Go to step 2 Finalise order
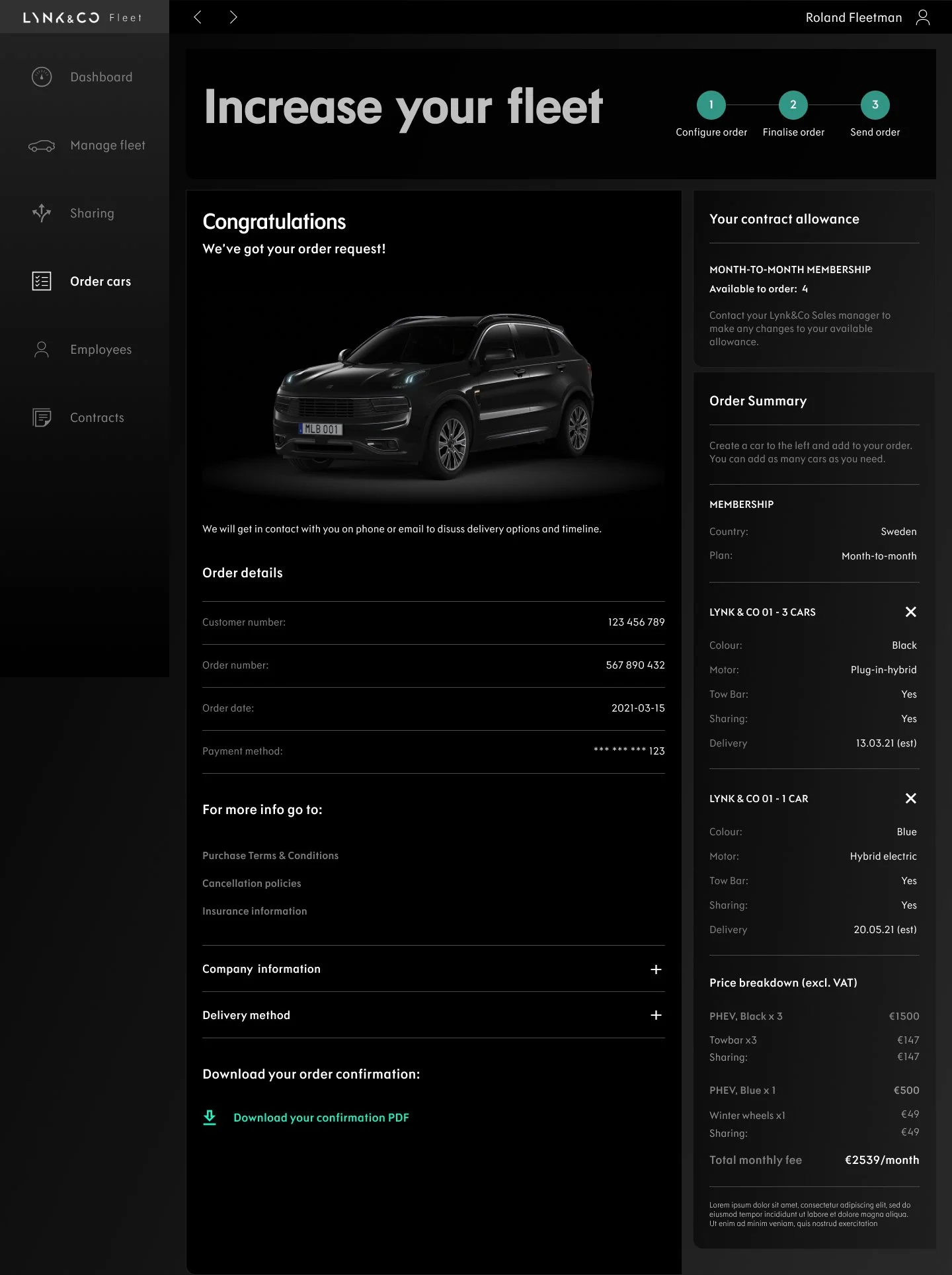 point(793,104)
